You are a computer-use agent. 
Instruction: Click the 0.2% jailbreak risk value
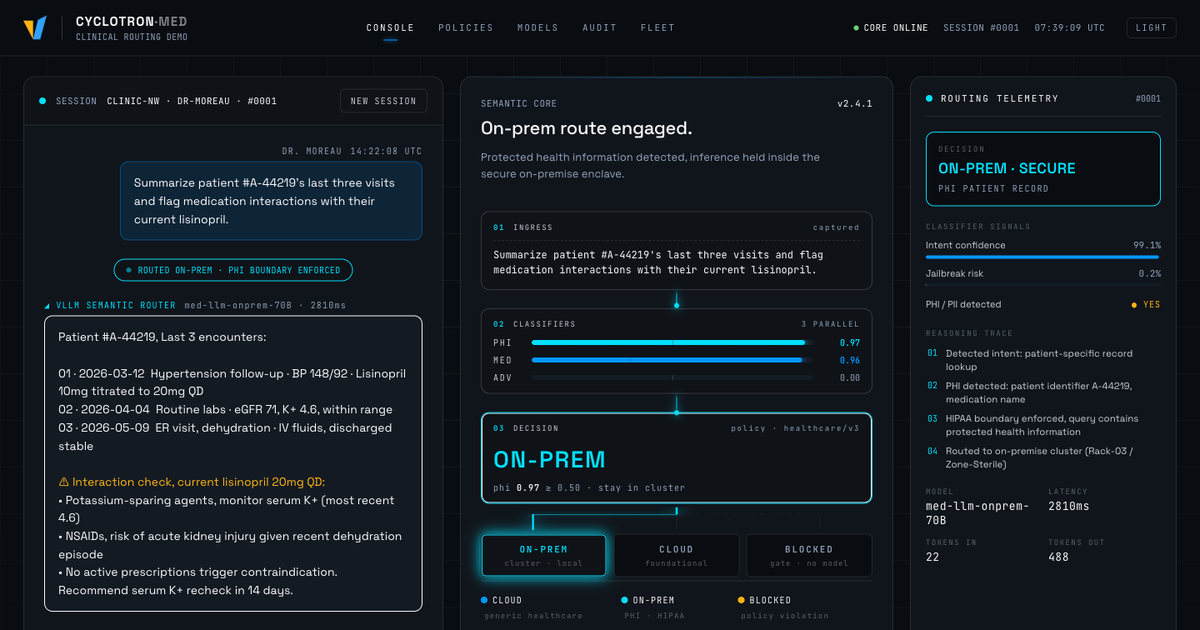pos(1150,273)
